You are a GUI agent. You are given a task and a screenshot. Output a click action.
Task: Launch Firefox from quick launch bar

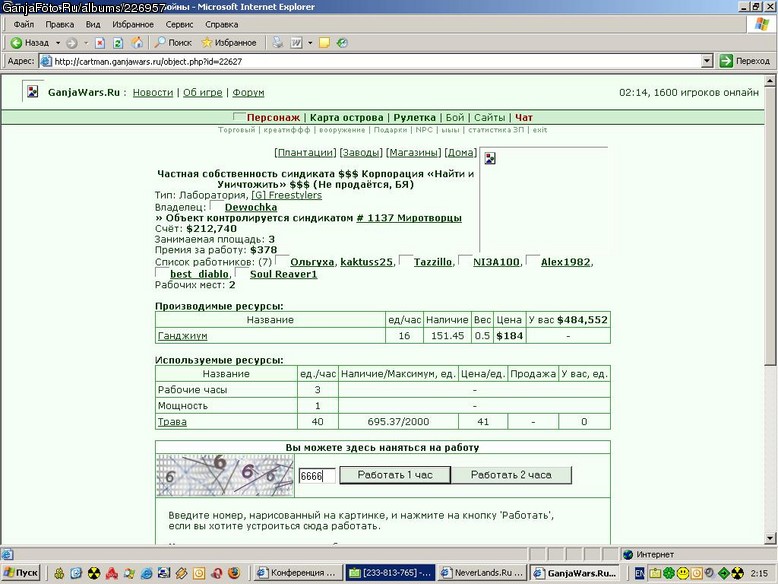pyautogui.click(x=234, y=573)
